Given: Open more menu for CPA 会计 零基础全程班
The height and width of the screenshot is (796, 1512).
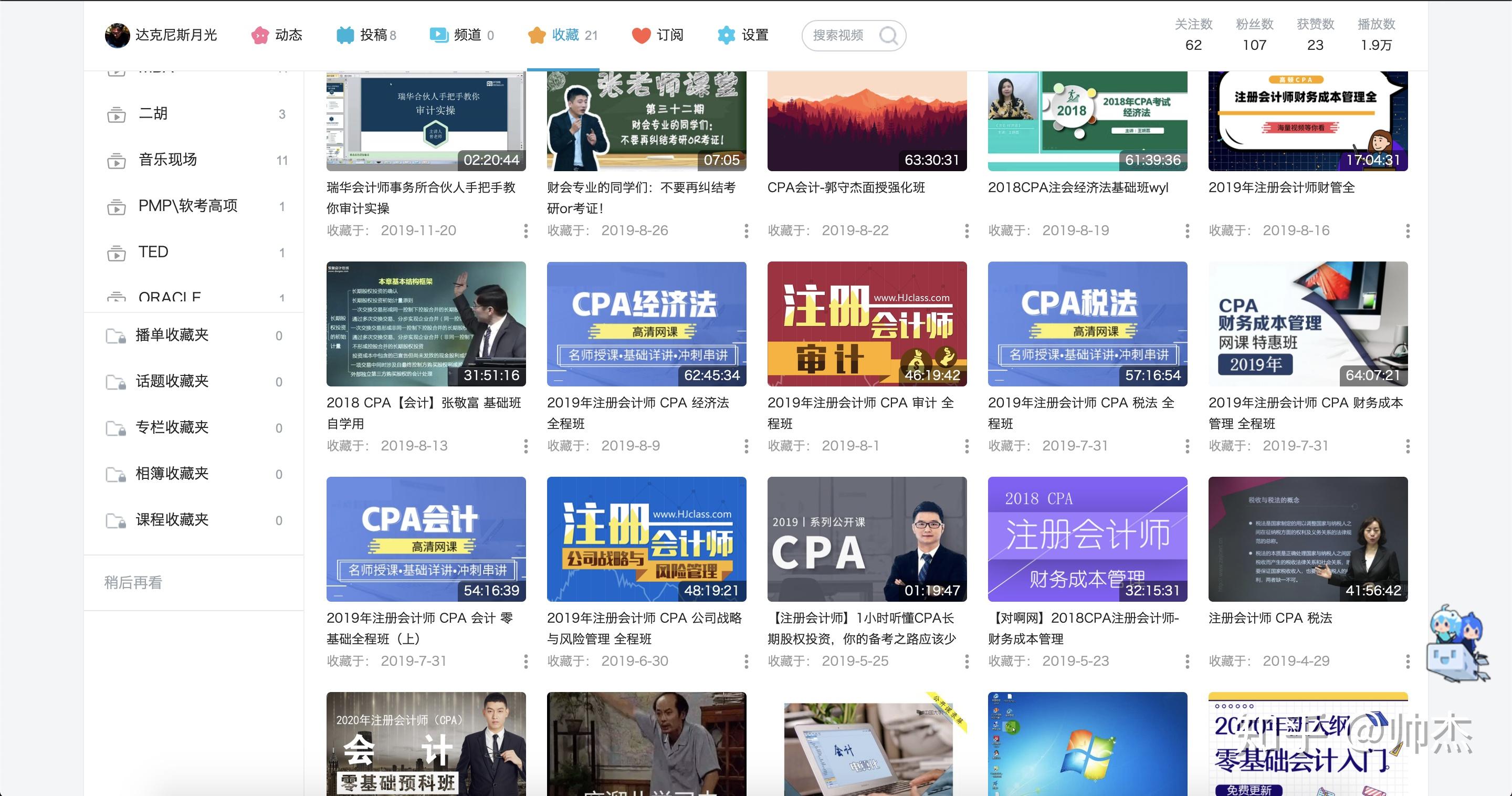Looking at the screenshot, I should coord(526,662).
